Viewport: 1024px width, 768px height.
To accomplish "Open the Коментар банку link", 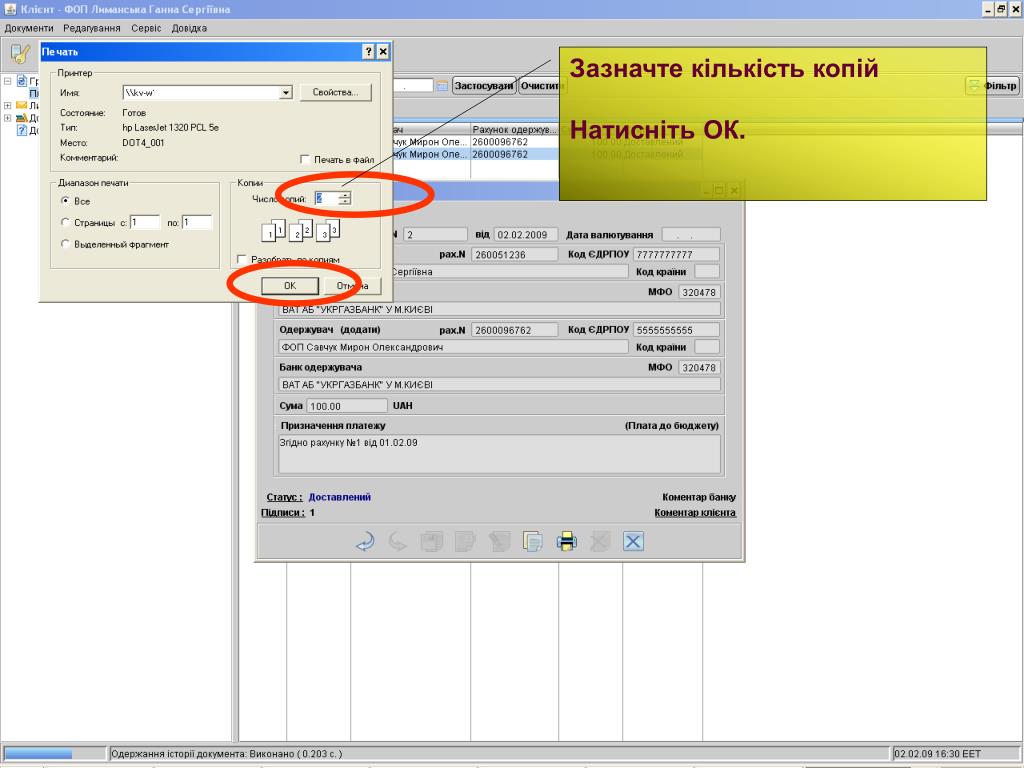I will pos(699,497).
